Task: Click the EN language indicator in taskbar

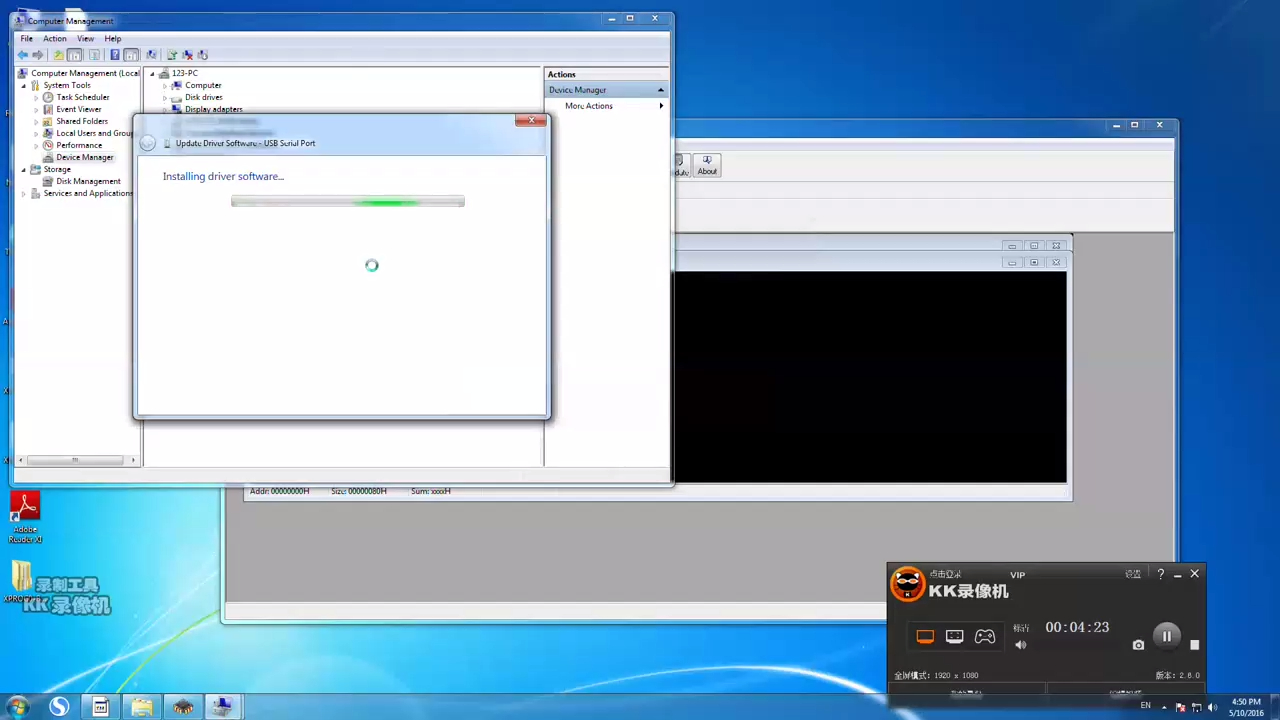Action: 1146,706
